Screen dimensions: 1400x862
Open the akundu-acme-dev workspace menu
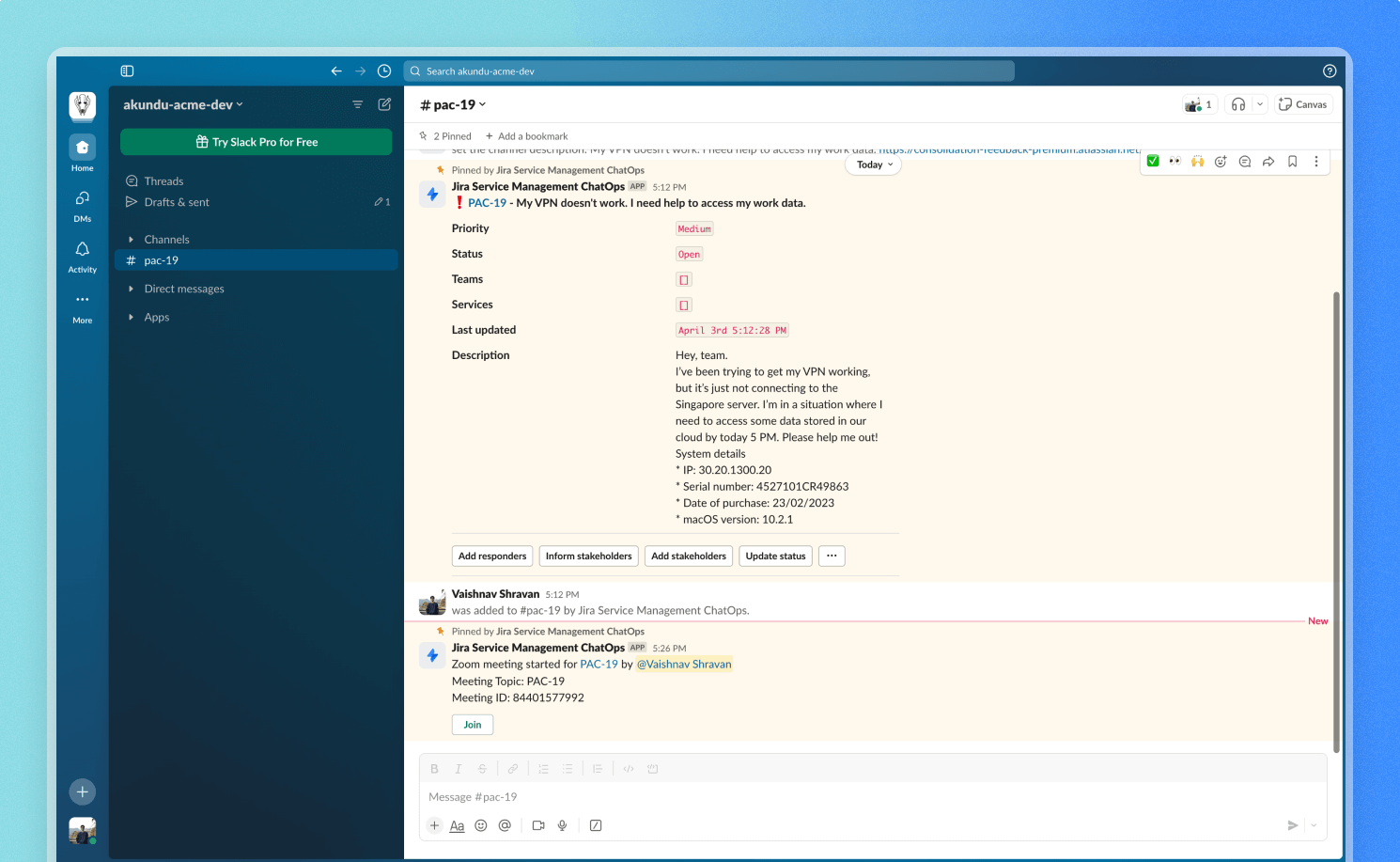183,104
